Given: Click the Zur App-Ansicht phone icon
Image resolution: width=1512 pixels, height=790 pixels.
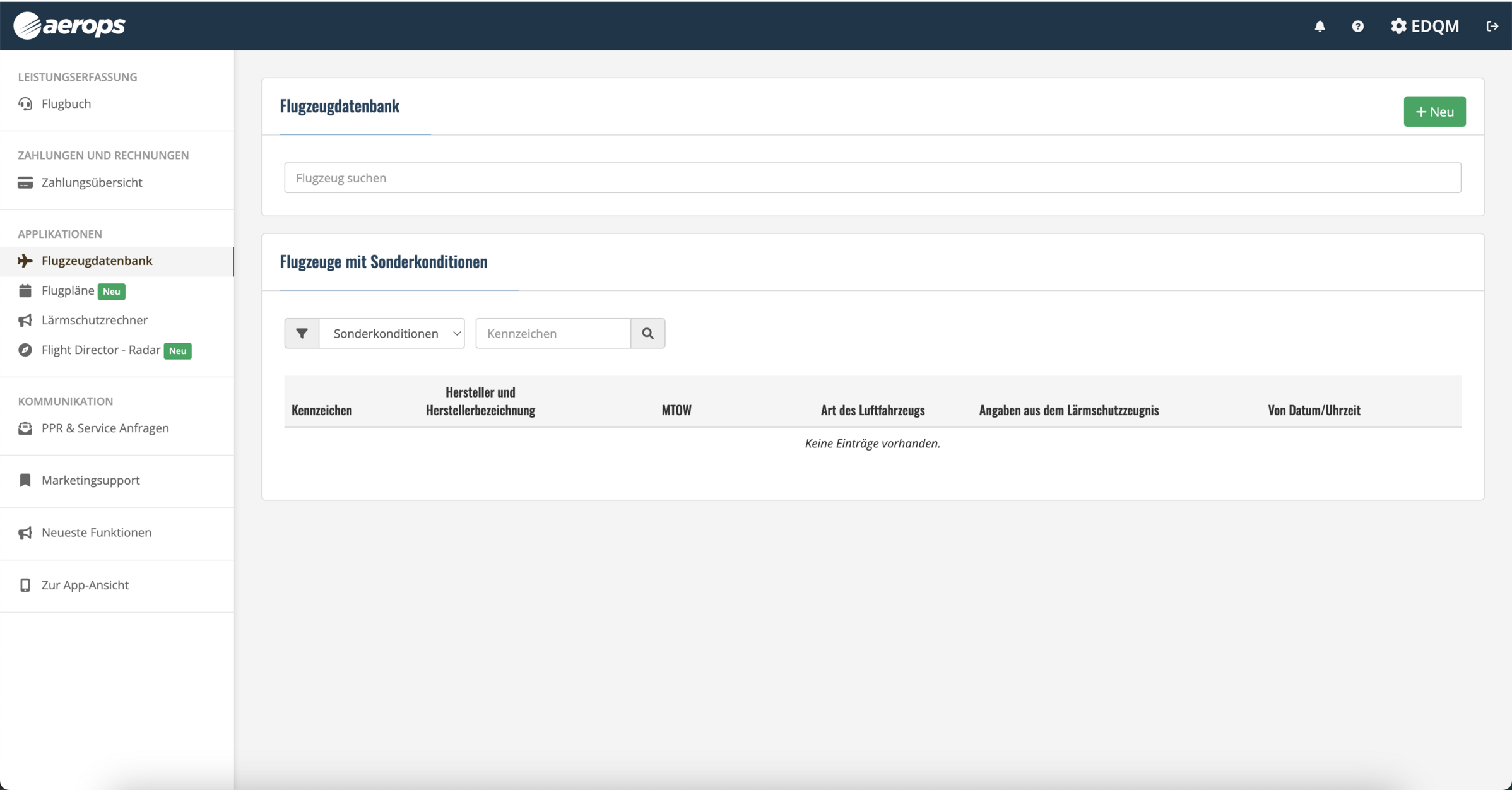Looking at the screenshot, I should (x=25, y=586).
